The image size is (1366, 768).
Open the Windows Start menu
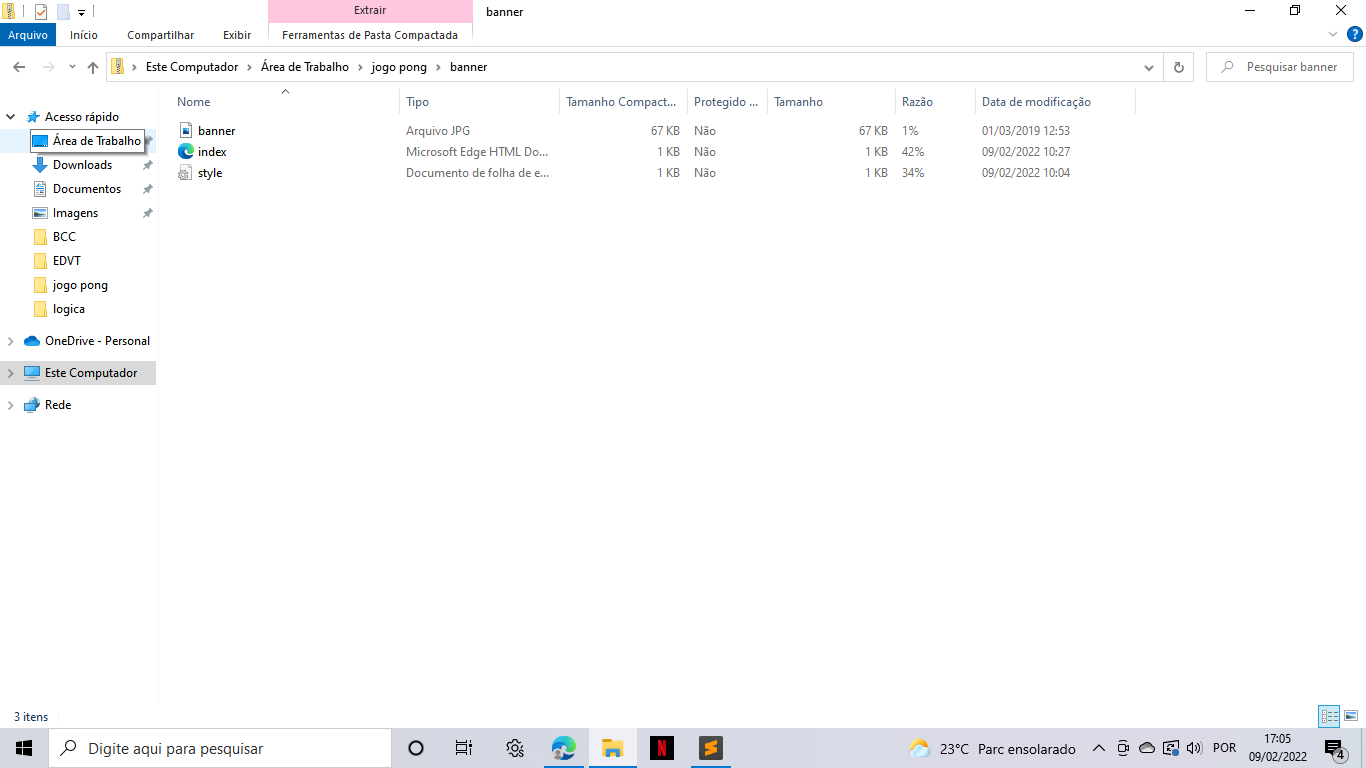[x=24, y=748]
